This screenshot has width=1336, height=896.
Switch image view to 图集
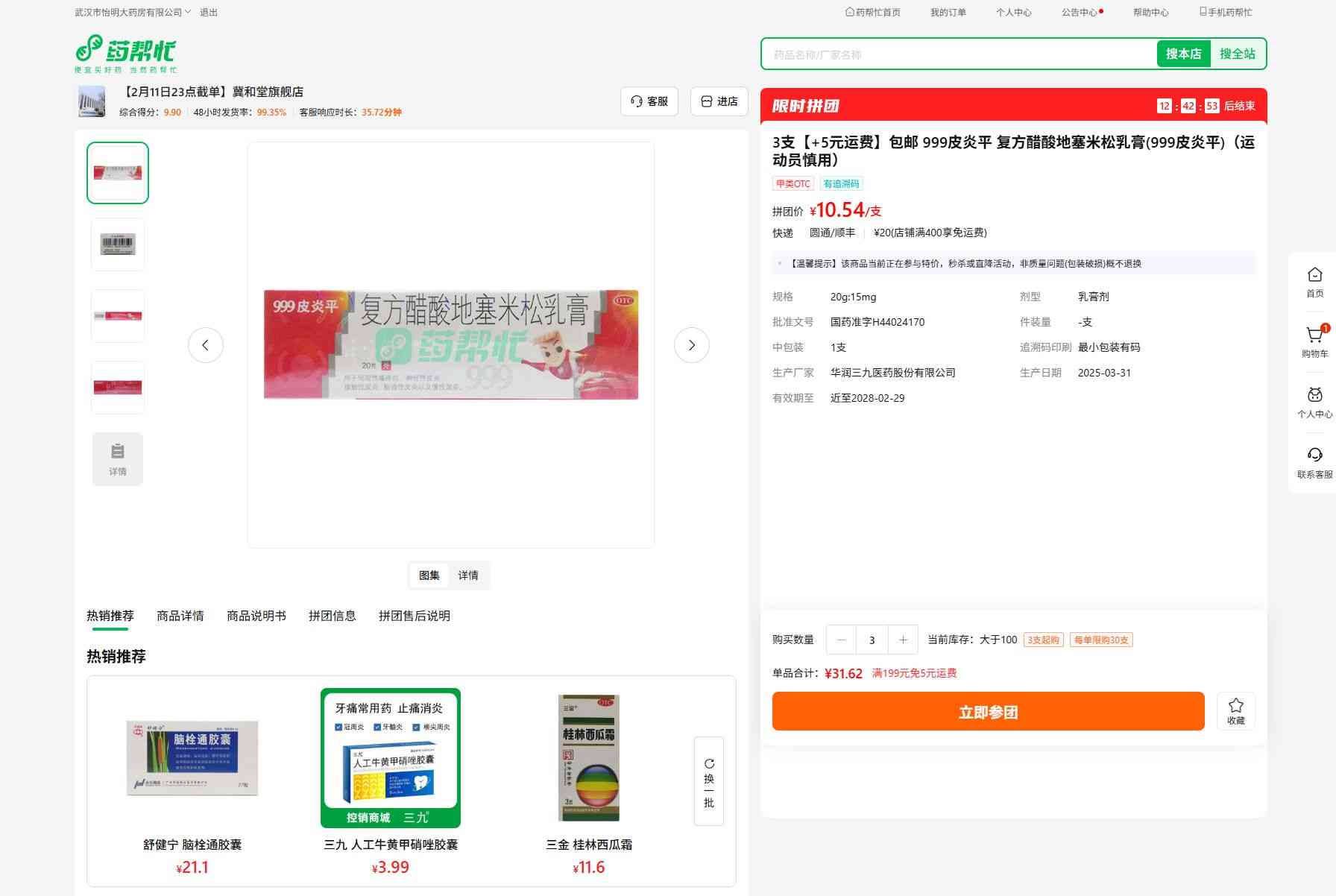tap(429, 575)
